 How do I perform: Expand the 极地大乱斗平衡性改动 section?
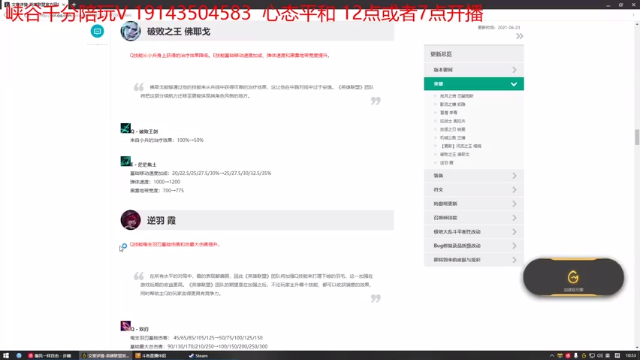click(x=474, y=231)
